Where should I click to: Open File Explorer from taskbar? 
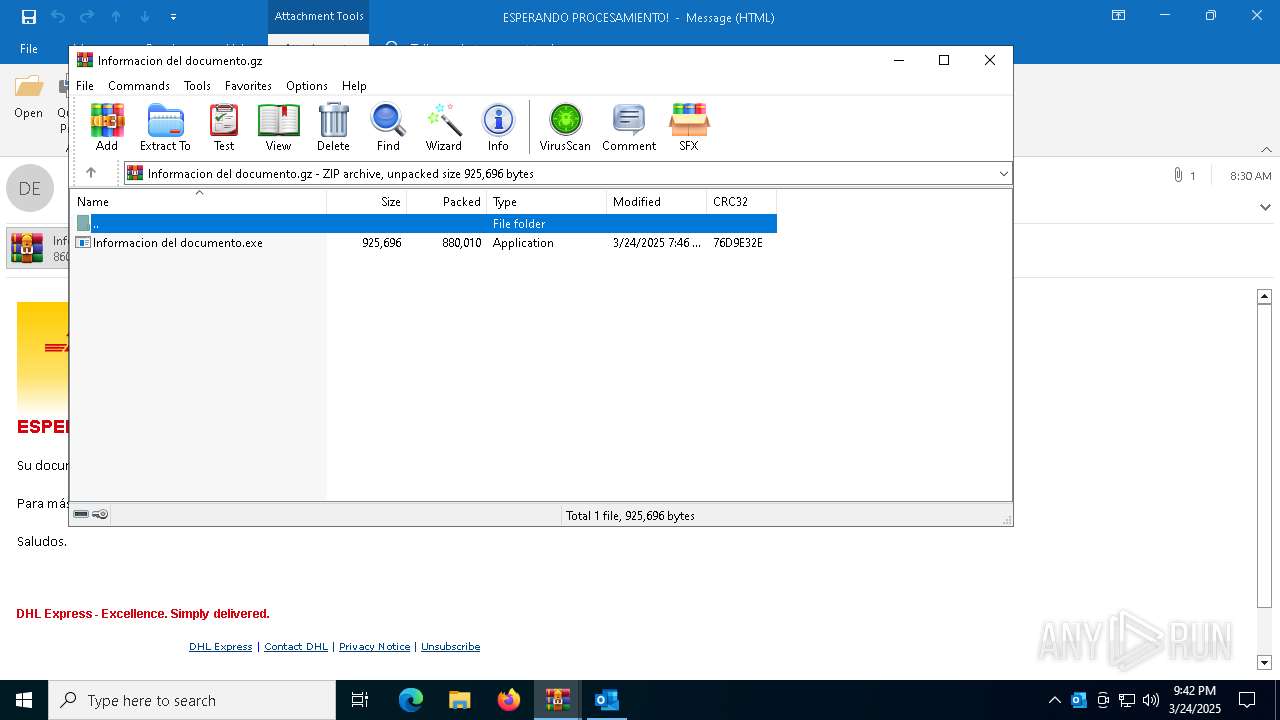(x=459, y=700)
